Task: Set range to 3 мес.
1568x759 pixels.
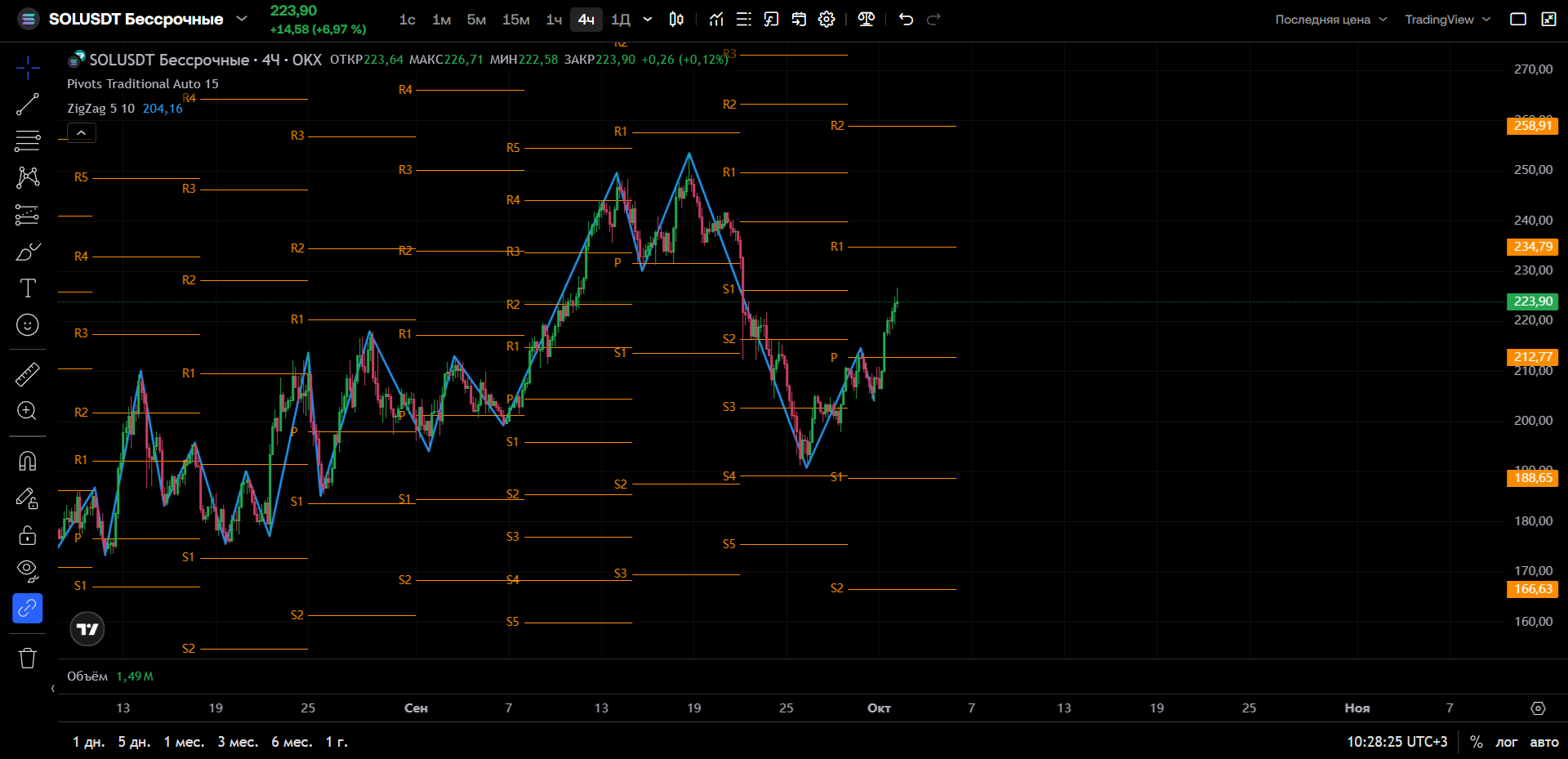Action: 238,742
